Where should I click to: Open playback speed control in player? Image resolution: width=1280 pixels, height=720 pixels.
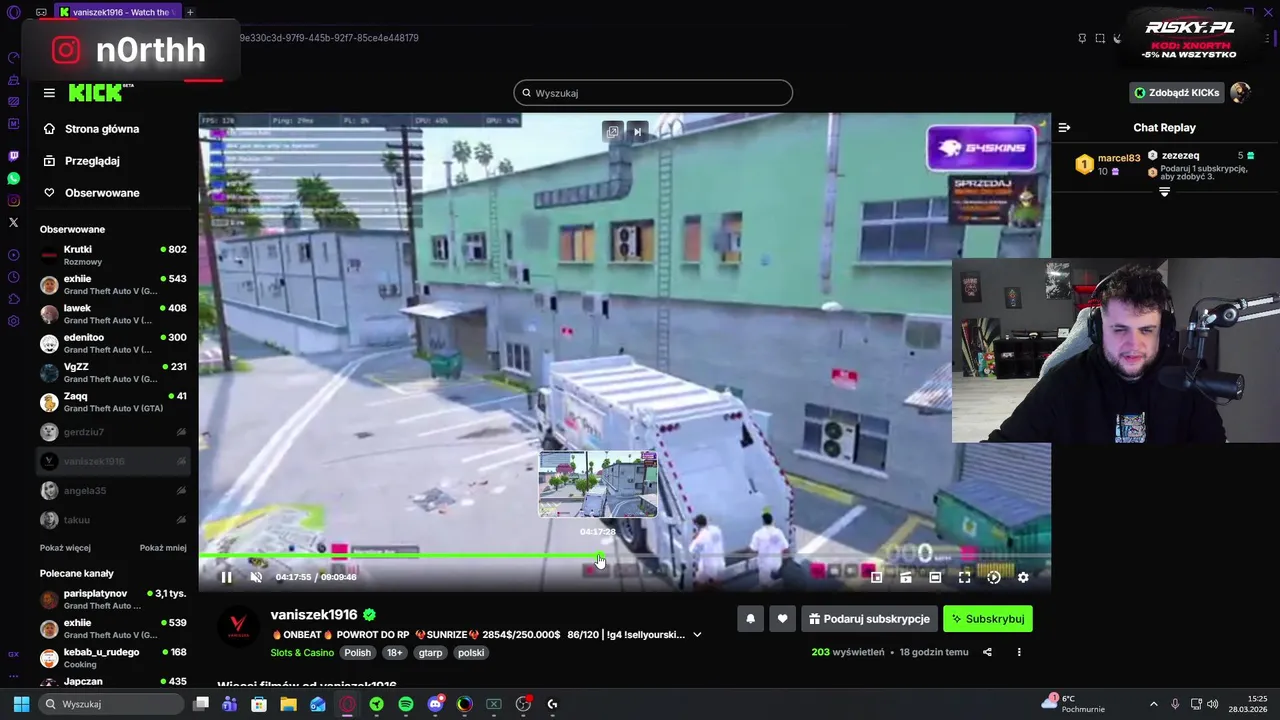[x=994, y=577]
